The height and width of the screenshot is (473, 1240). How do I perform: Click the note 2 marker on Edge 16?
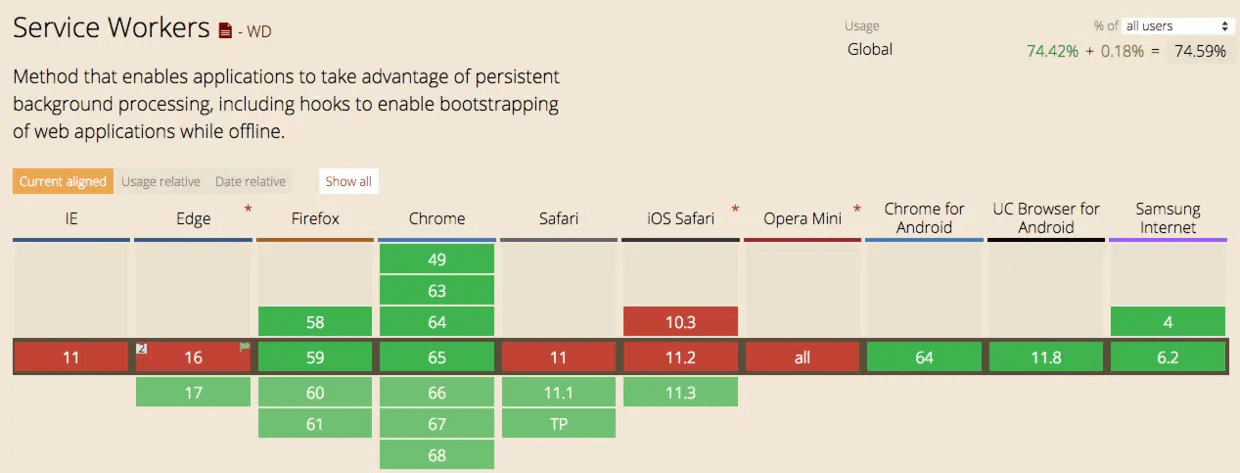[x=141, y=348]
